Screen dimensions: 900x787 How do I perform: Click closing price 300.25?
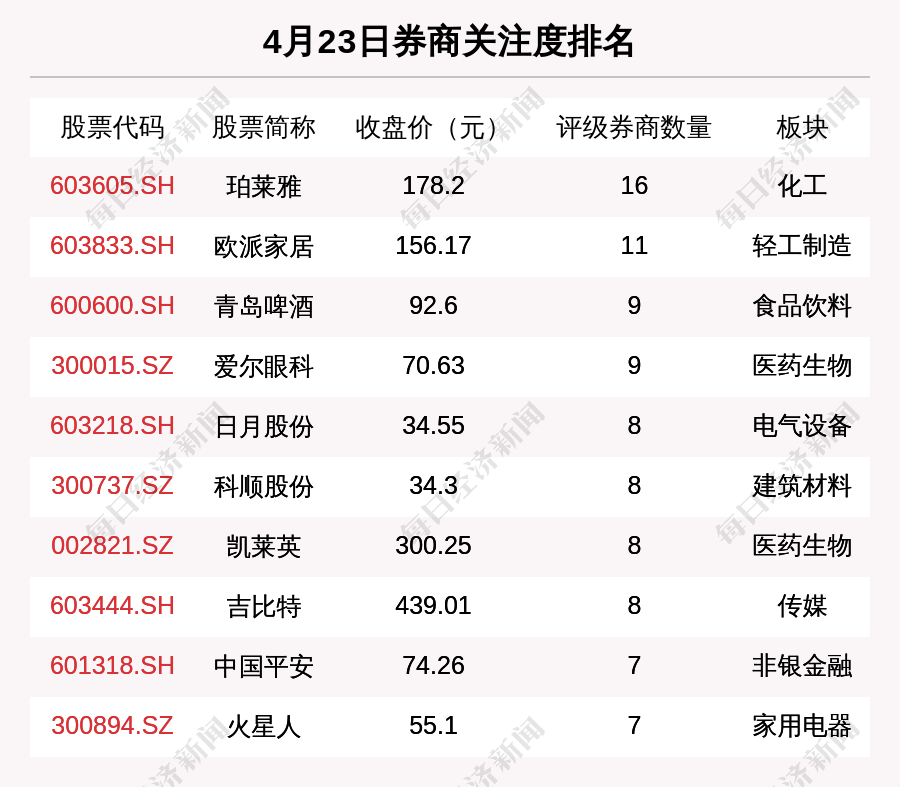point(433,545)
